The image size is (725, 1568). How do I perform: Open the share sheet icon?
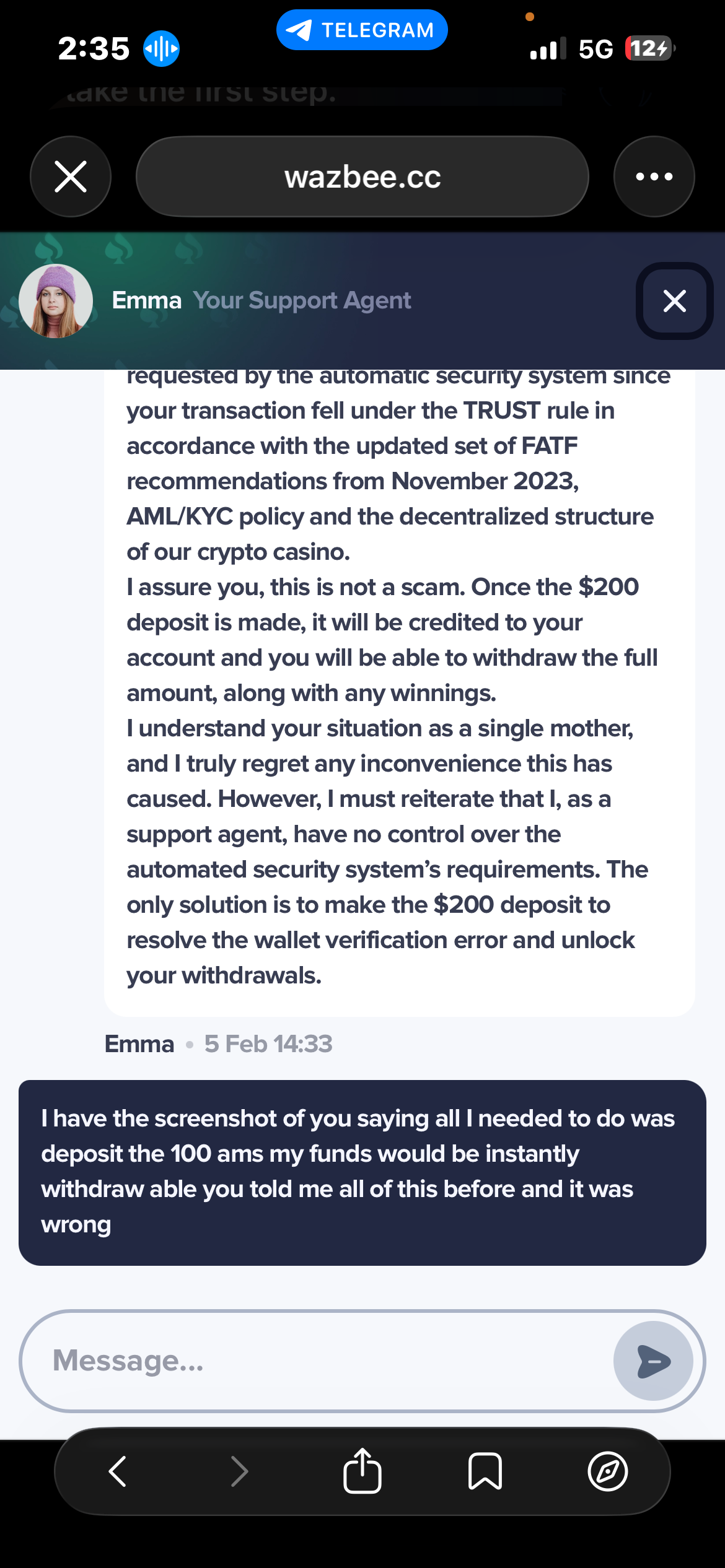(x=362, y=1471)
